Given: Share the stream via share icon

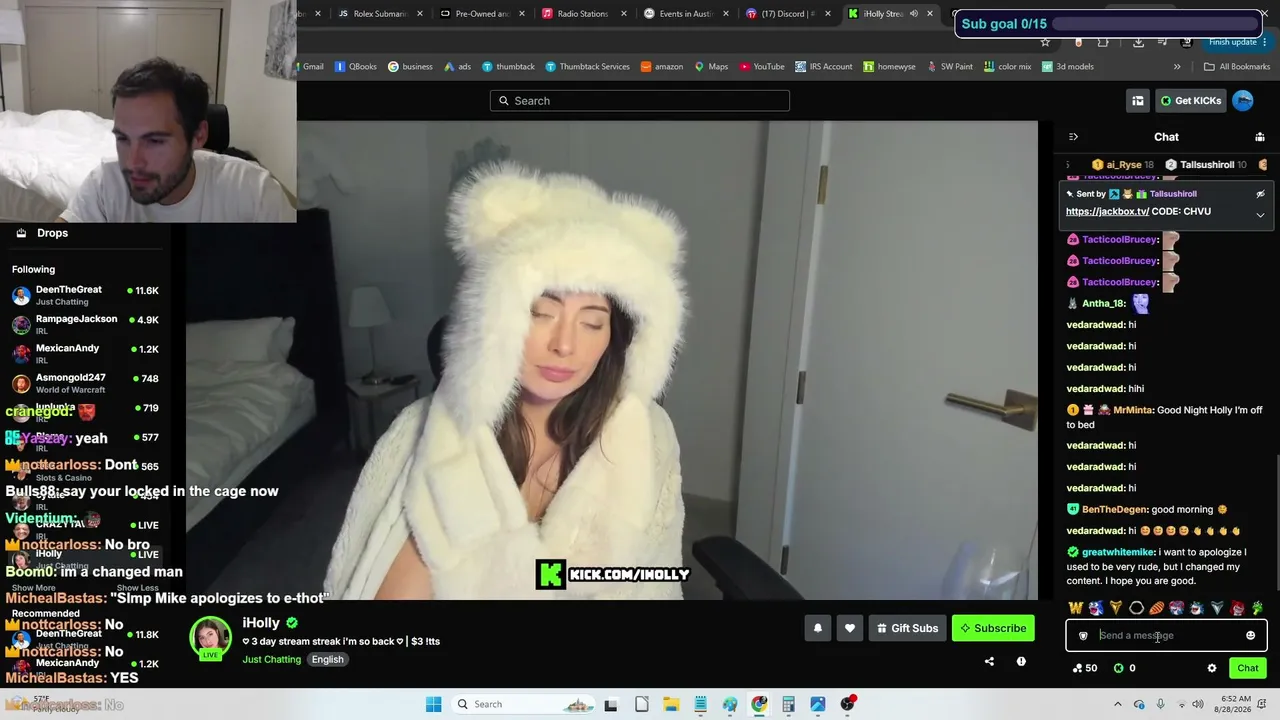Looking at the screenshot, I should tap(989, 661).
